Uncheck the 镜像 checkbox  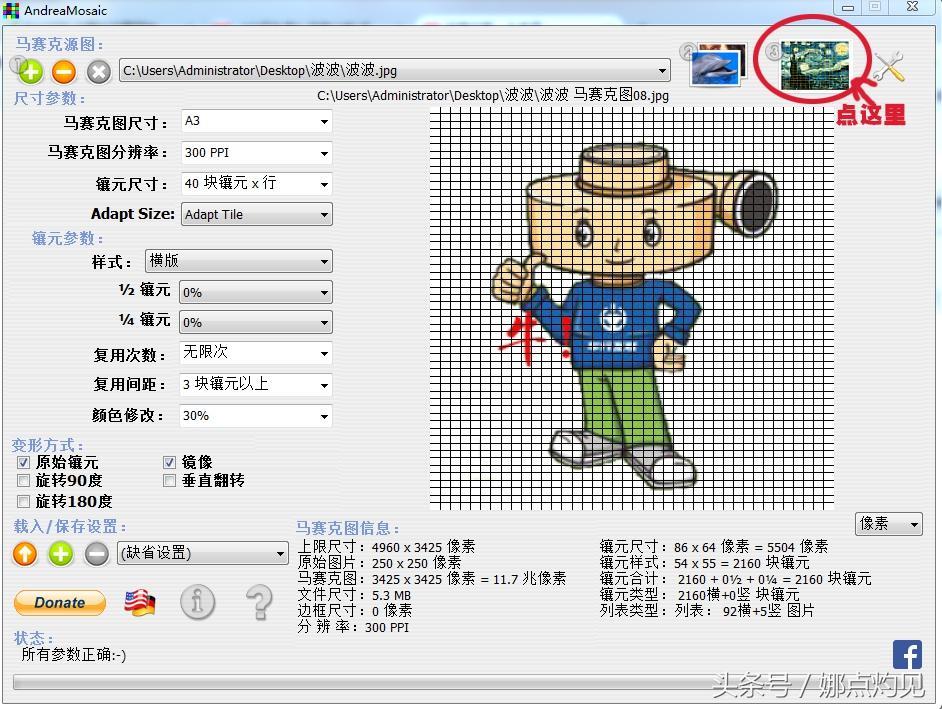click(170, 463)
